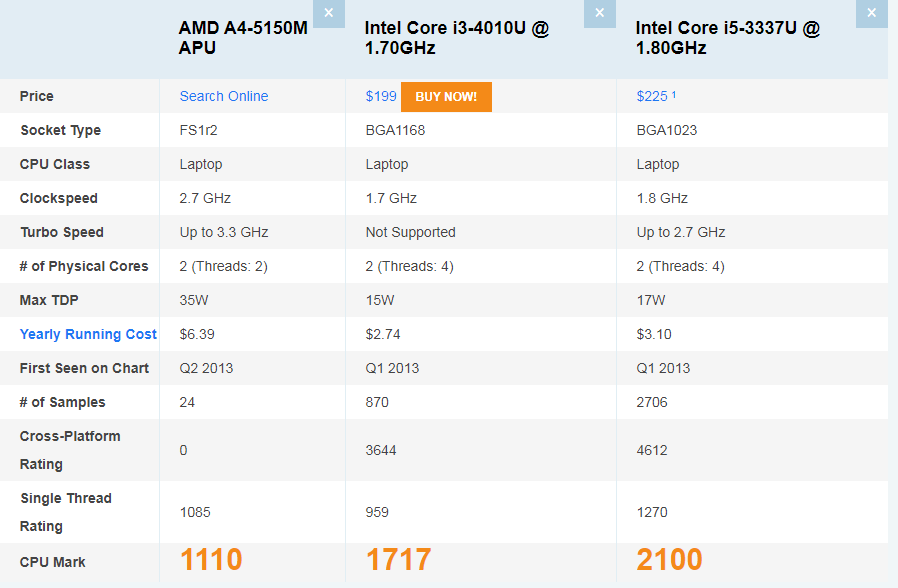Click the Single Thread Rating row label
Image resolution: width=898 pixels, height=588 pixels.
coord(66,512)
